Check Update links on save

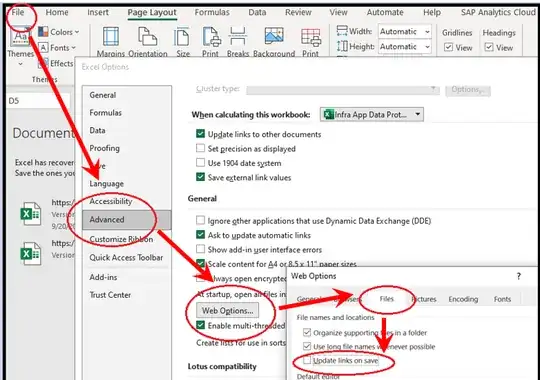point(307,360)
